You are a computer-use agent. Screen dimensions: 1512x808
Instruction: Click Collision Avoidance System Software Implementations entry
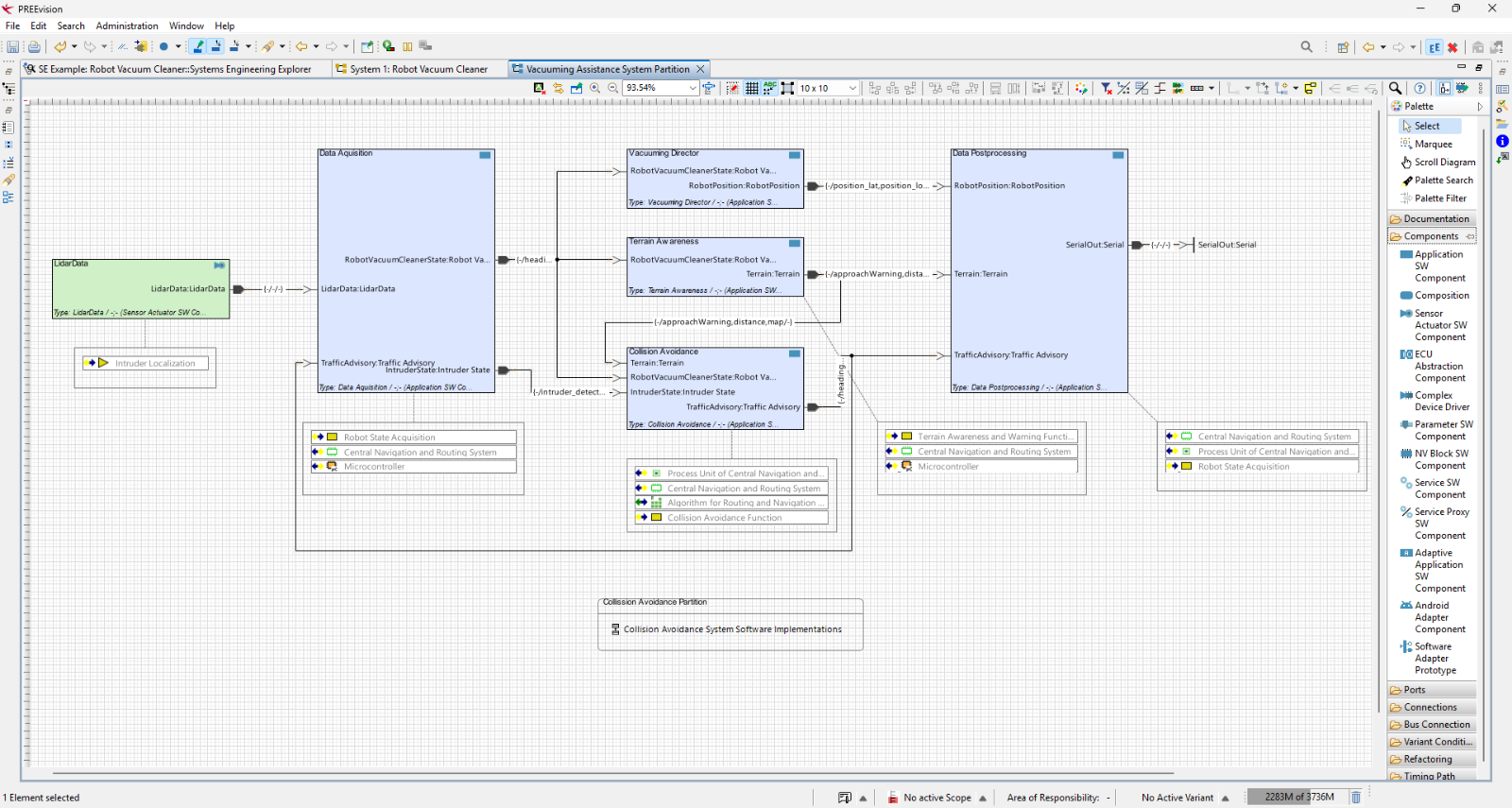727,629
